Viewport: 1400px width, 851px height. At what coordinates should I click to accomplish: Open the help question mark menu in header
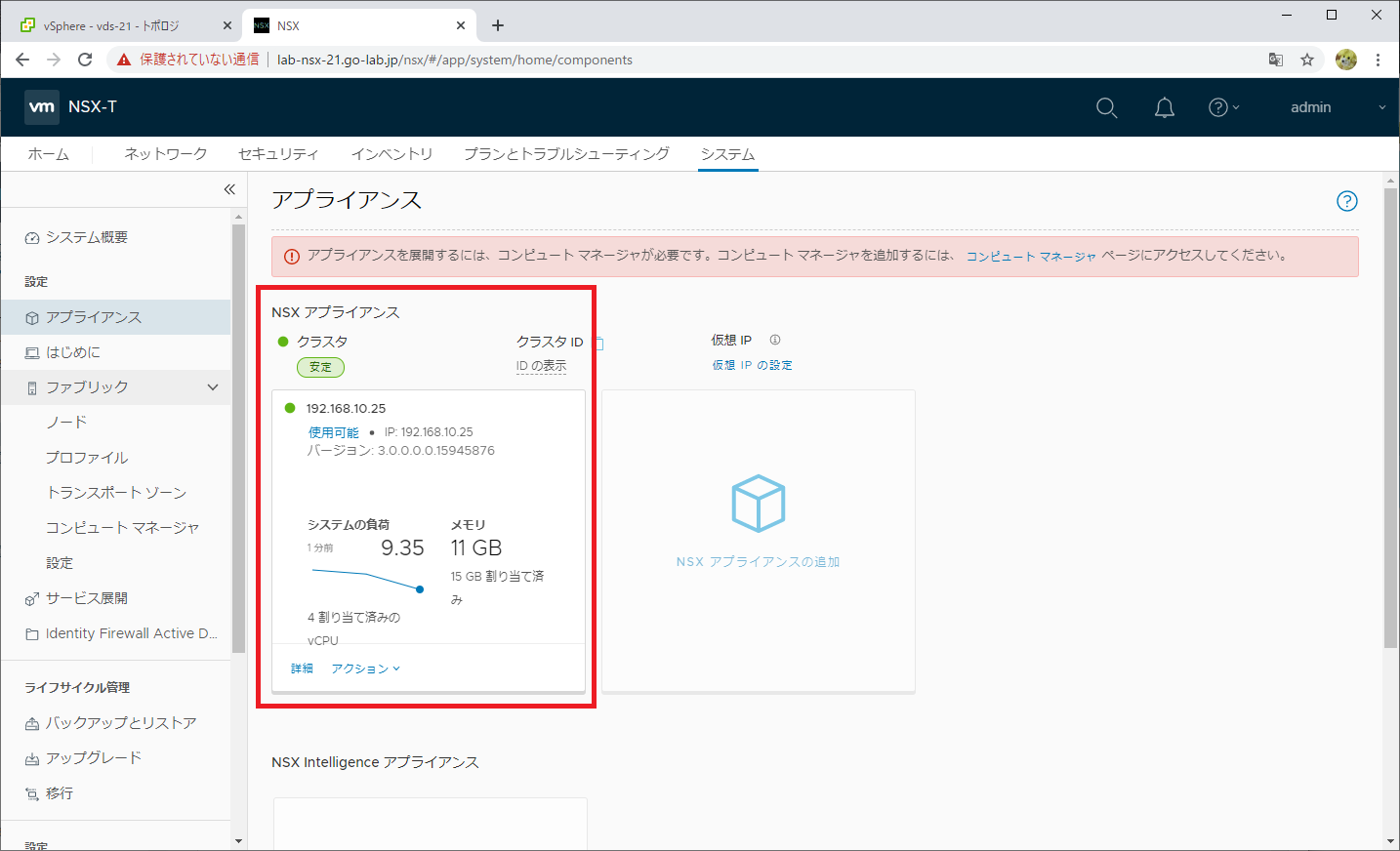1223,107
